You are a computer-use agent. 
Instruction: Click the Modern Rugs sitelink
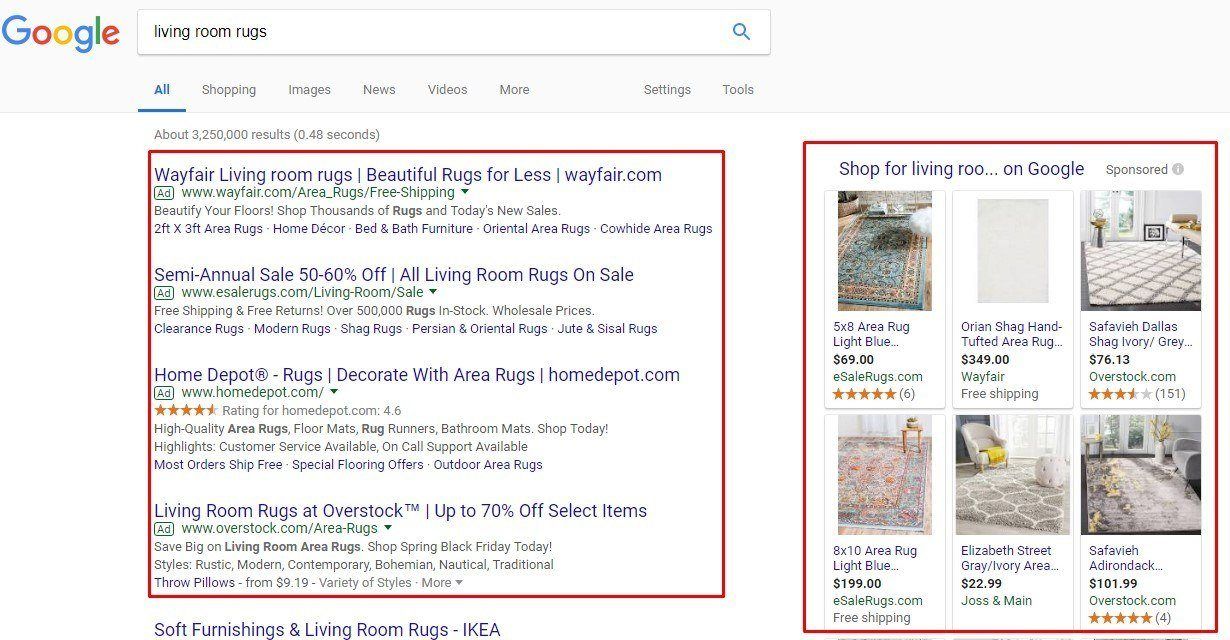[x=292, y=328]
